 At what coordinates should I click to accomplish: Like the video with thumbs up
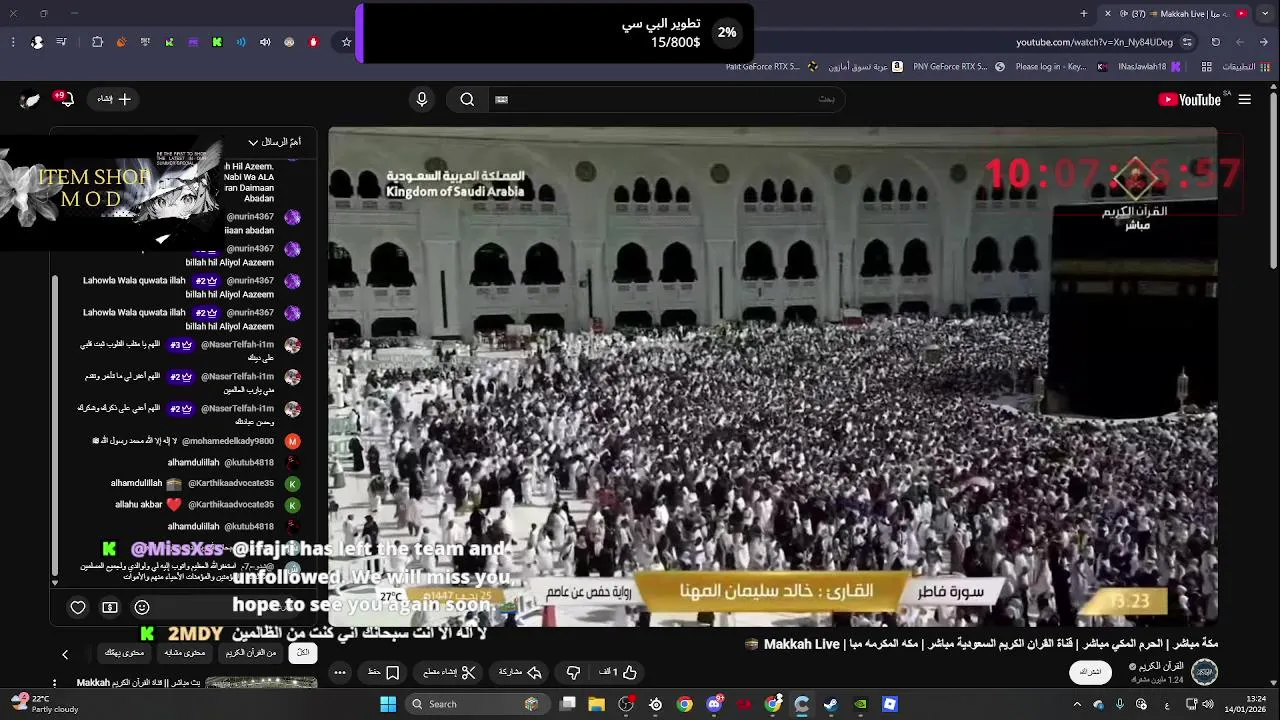point(619,673)
